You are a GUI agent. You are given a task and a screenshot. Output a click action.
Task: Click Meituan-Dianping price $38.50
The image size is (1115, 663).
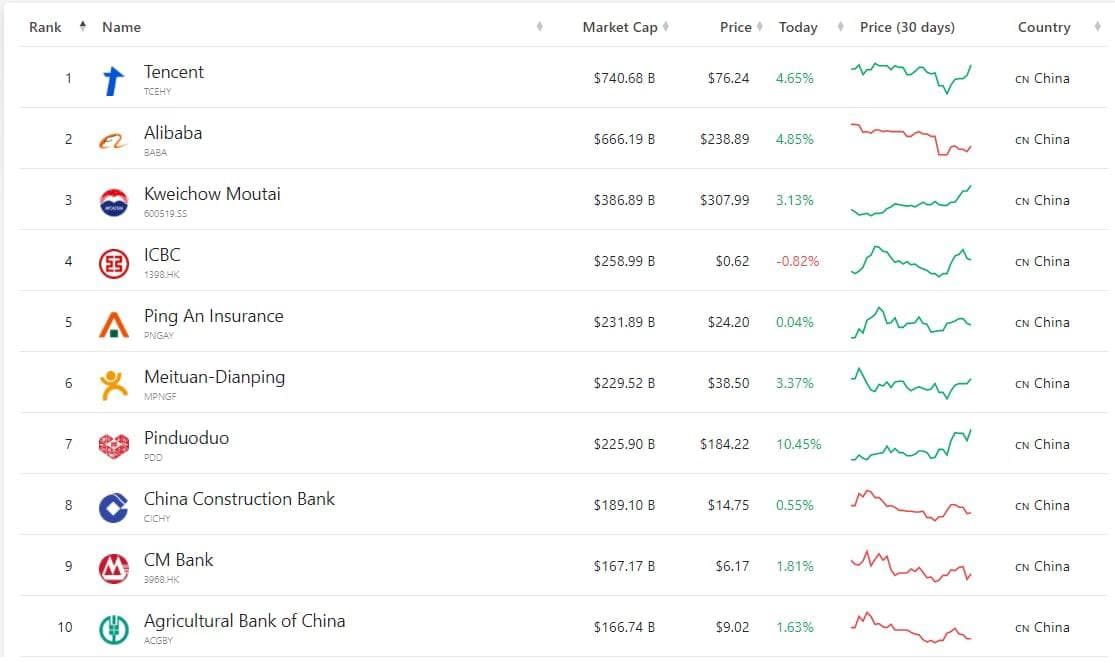tap(728, 383)
